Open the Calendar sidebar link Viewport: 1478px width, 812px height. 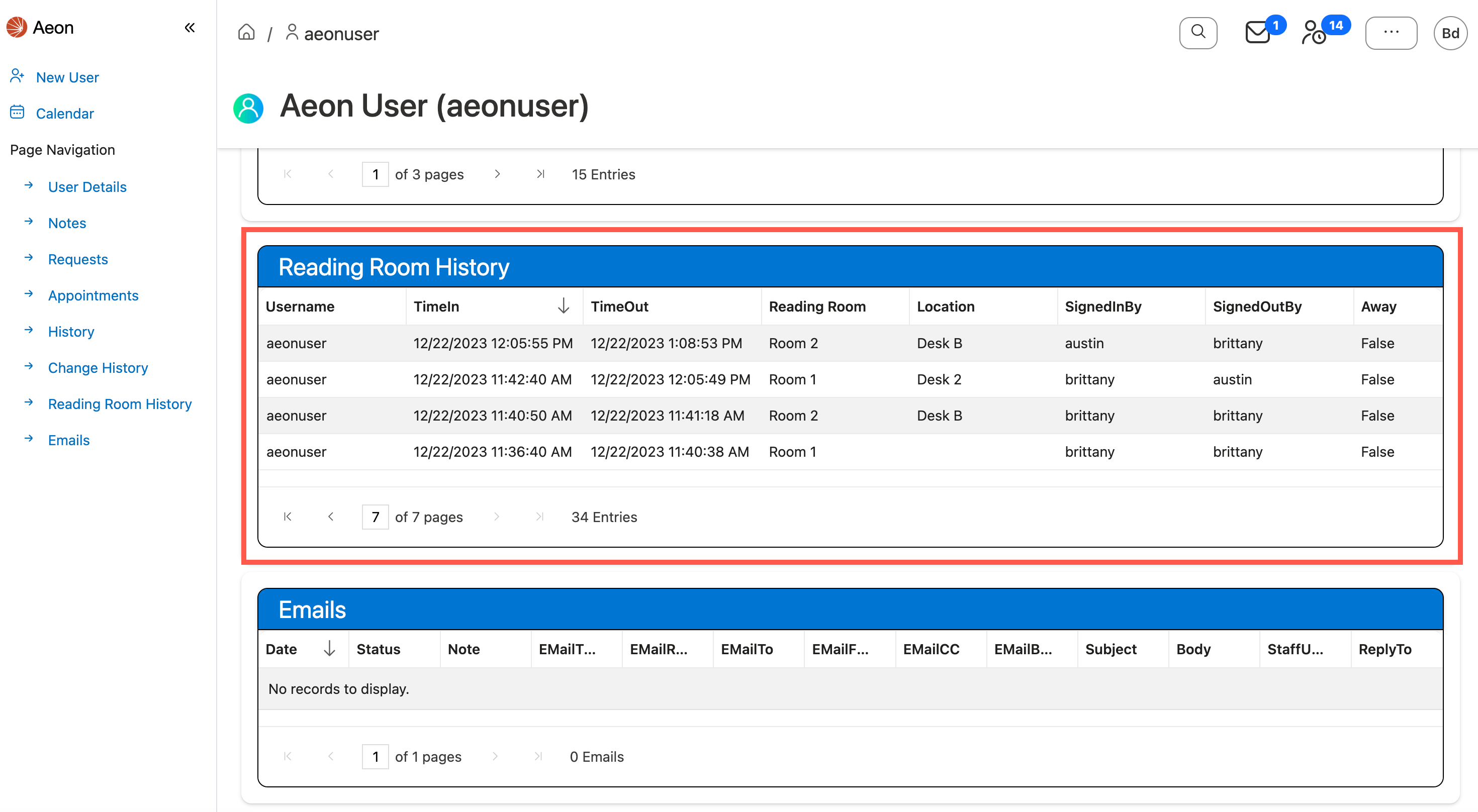(x=65, y=113)
